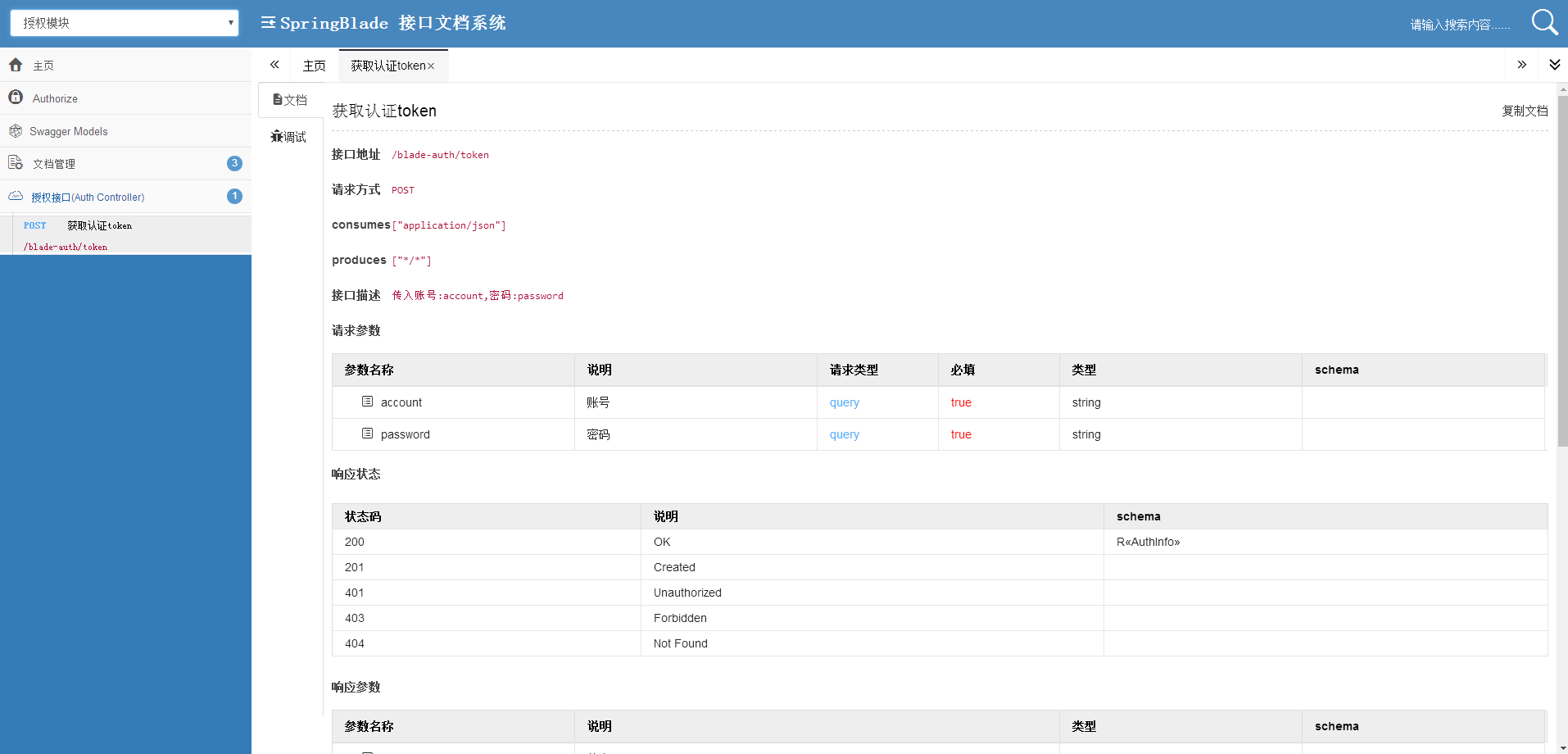Open the query link in the account row
The height and width of the screenshot is (754, 1568).
point(844,402)
